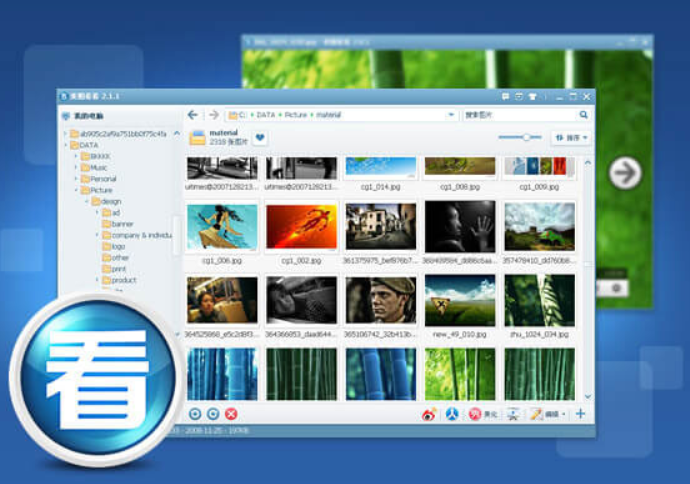The width and height of the screenshot is (690, 484).
Task: Collapse the sidebar with the up chevron
Action: coord(177,133)
